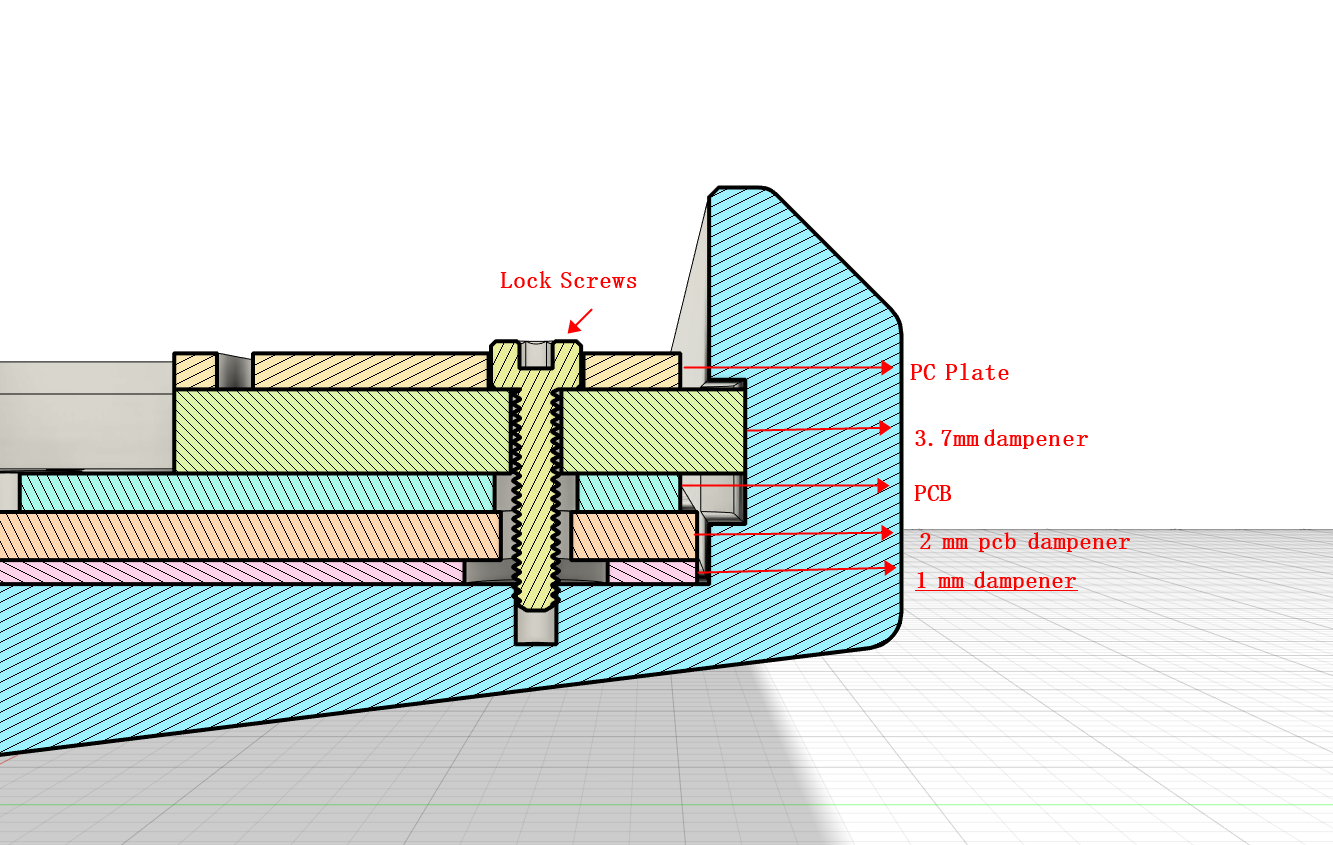Select the small tan plate piece at far left

[195, 371]
